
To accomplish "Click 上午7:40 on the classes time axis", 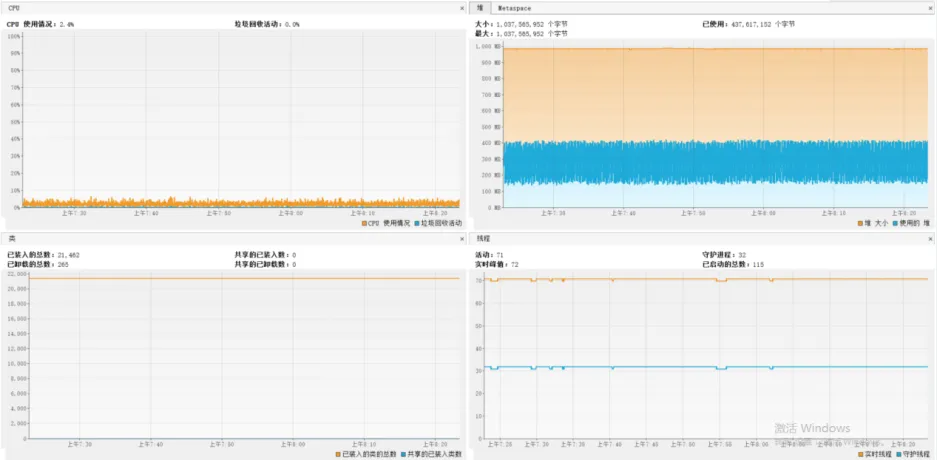I will click(x=151, y=444).
